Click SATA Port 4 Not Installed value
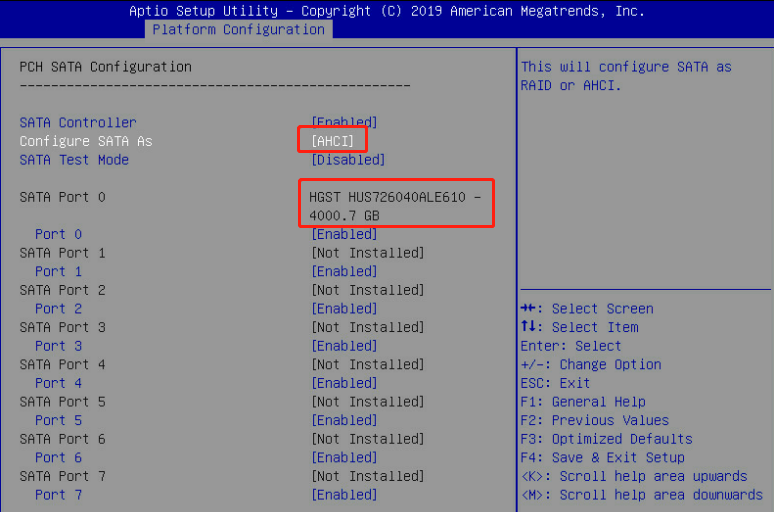 tap(368, 364)
